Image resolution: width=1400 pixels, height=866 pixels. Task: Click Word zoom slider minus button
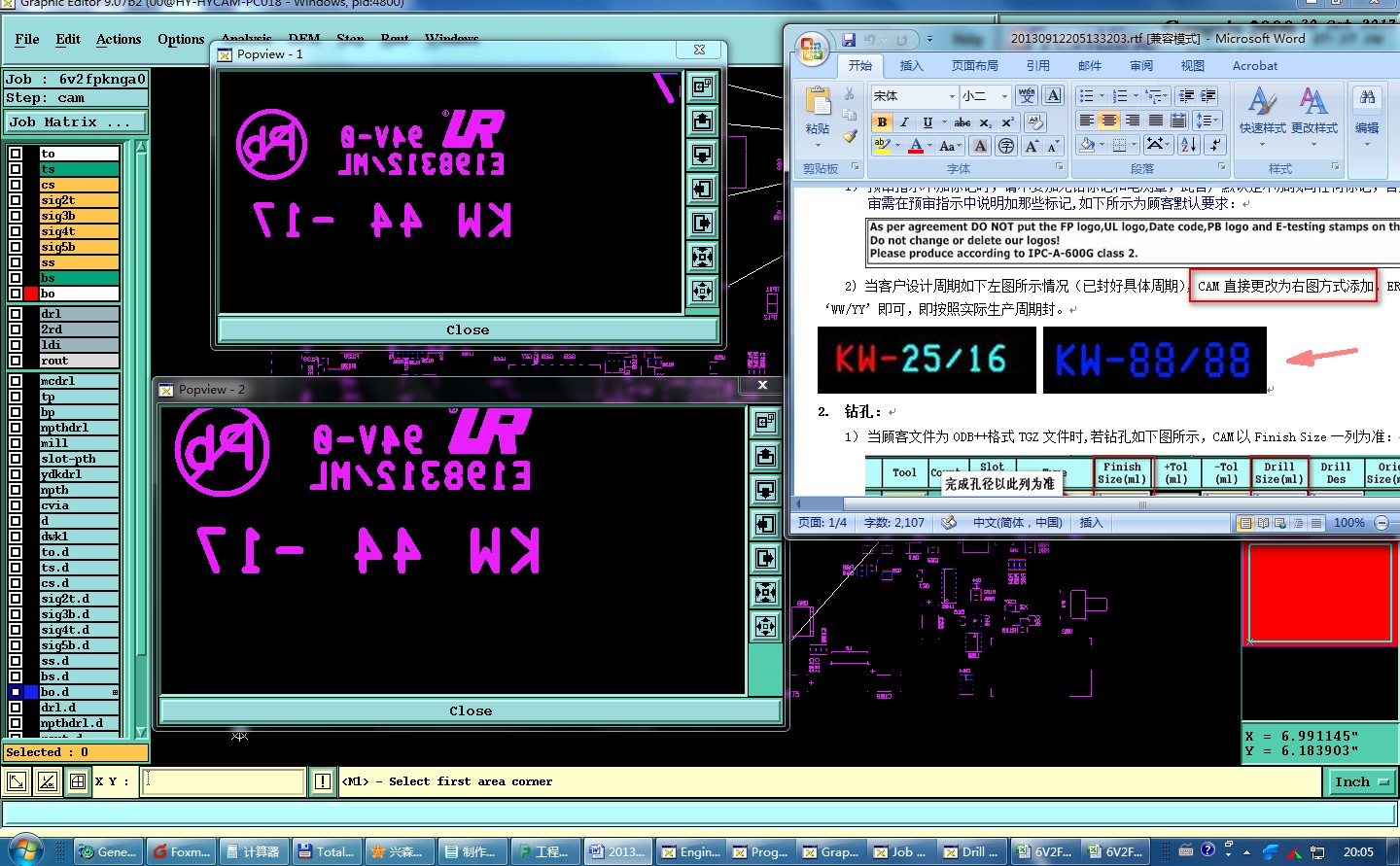(1382, 523)
